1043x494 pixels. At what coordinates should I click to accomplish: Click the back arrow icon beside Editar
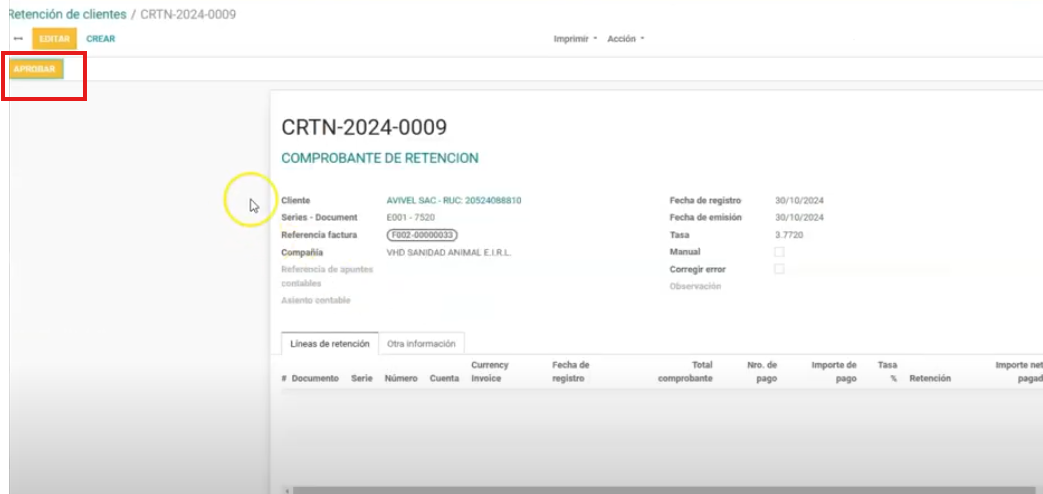[17, 39]
